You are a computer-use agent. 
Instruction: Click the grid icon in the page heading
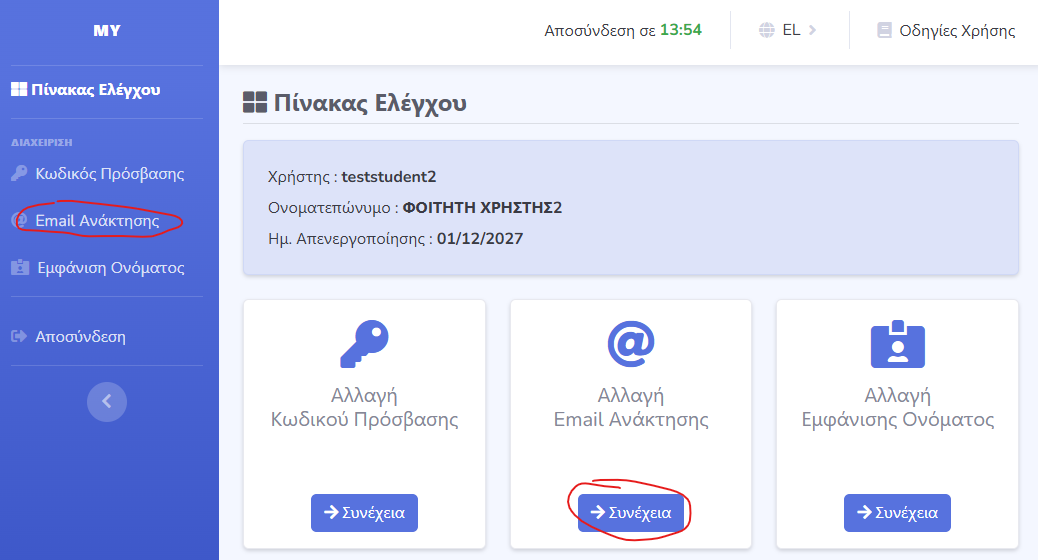point(255,103)
